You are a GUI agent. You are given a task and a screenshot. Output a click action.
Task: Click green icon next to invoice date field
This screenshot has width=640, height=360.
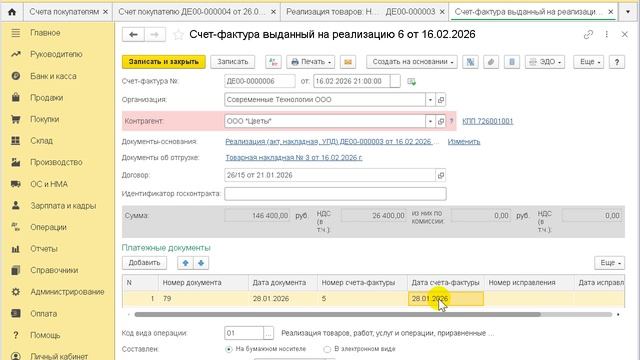(411, 82)
